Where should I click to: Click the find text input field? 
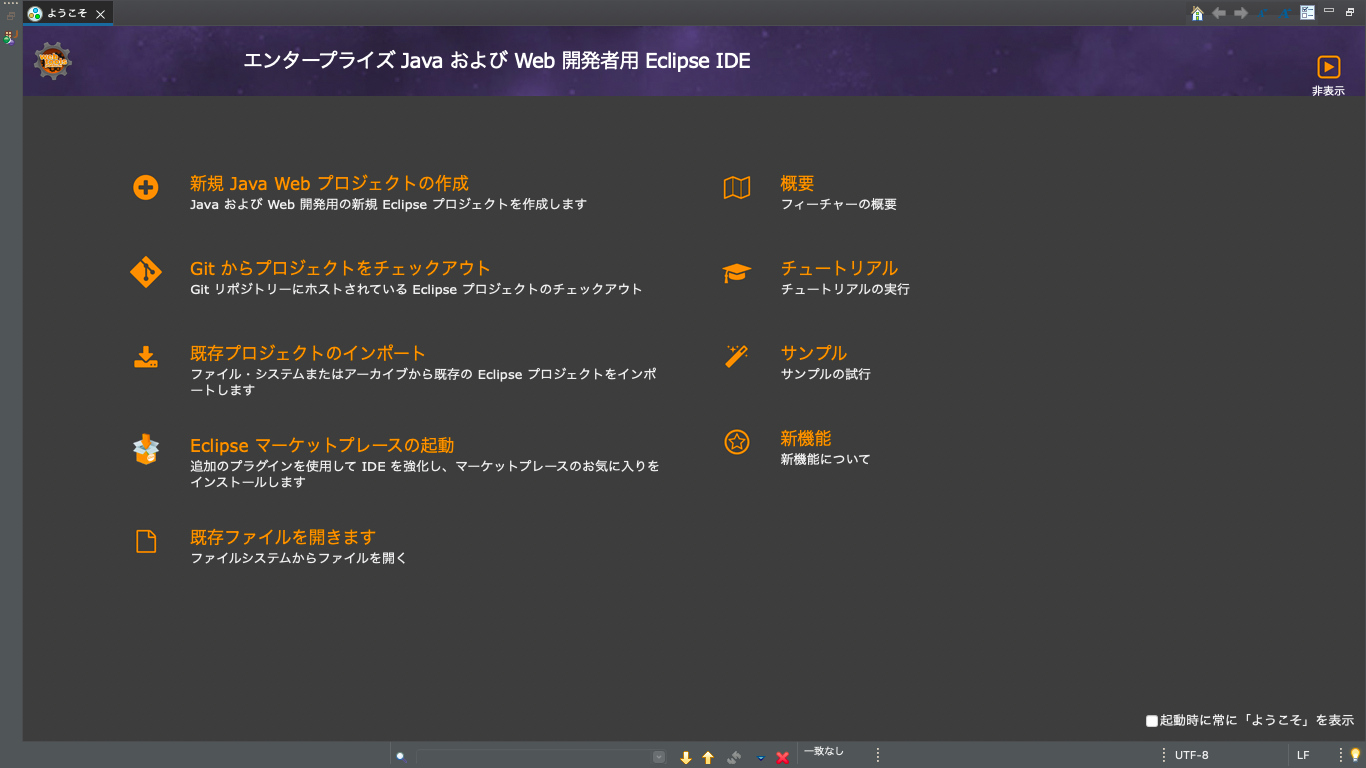[534, 757]
